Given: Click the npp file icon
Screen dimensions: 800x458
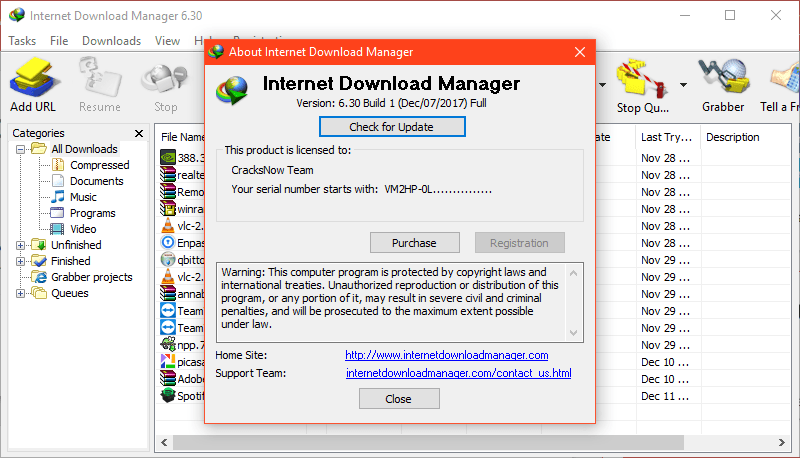Looking at the screenshot, I should (168, 344).
